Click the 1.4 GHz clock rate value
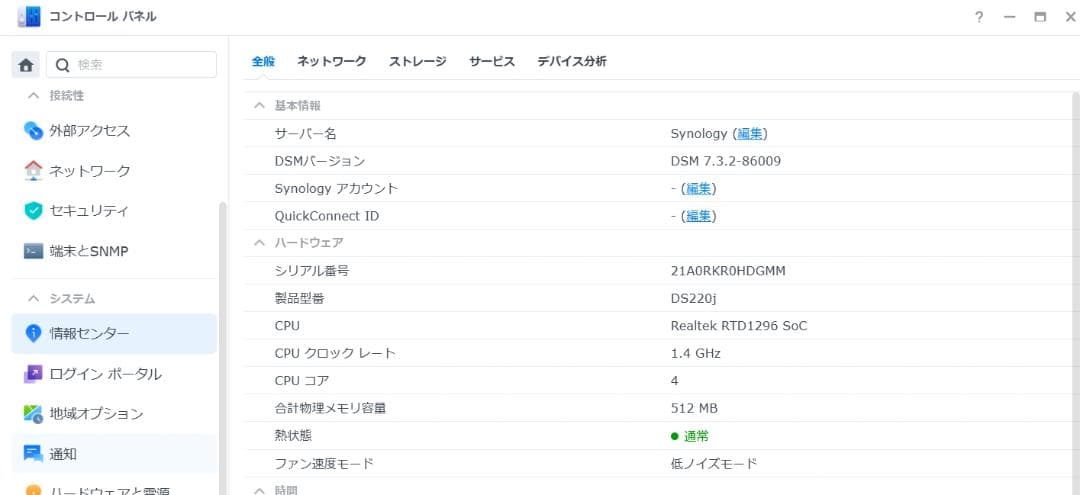1080x495 pixels. point(696,354)
